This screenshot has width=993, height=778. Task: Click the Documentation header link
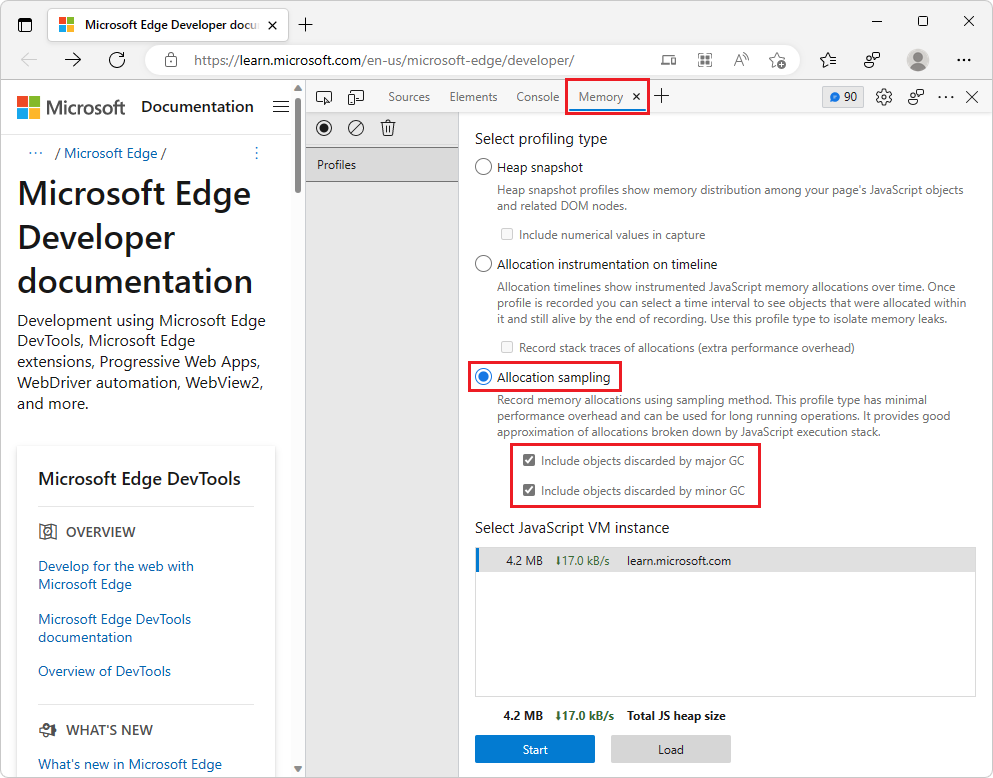tap(197, 106)
